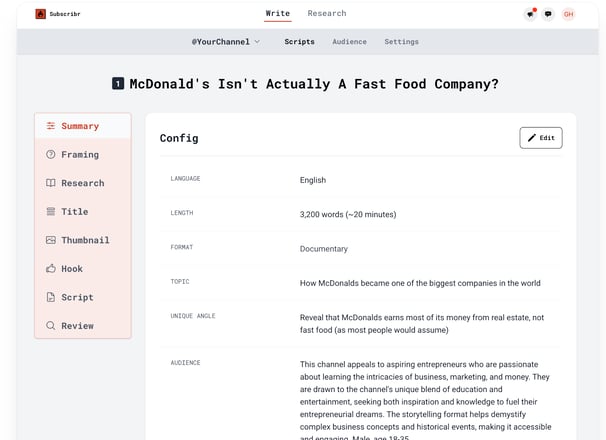Go to the Review step
The height and width of the screenshot is (440, 606).
(x=83, y=326)
